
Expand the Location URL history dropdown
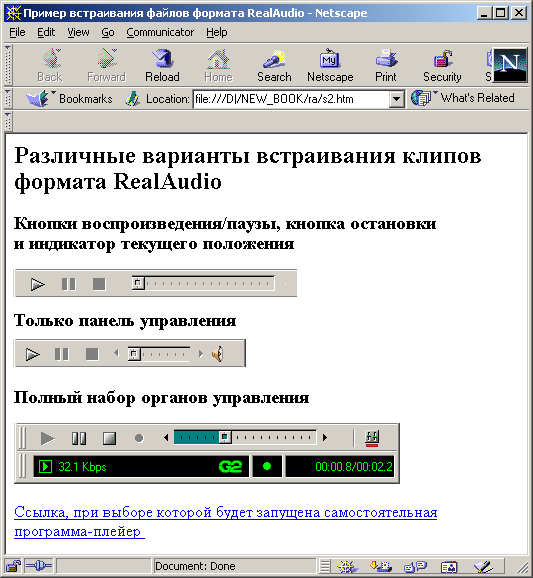click(x=397, y=99)
